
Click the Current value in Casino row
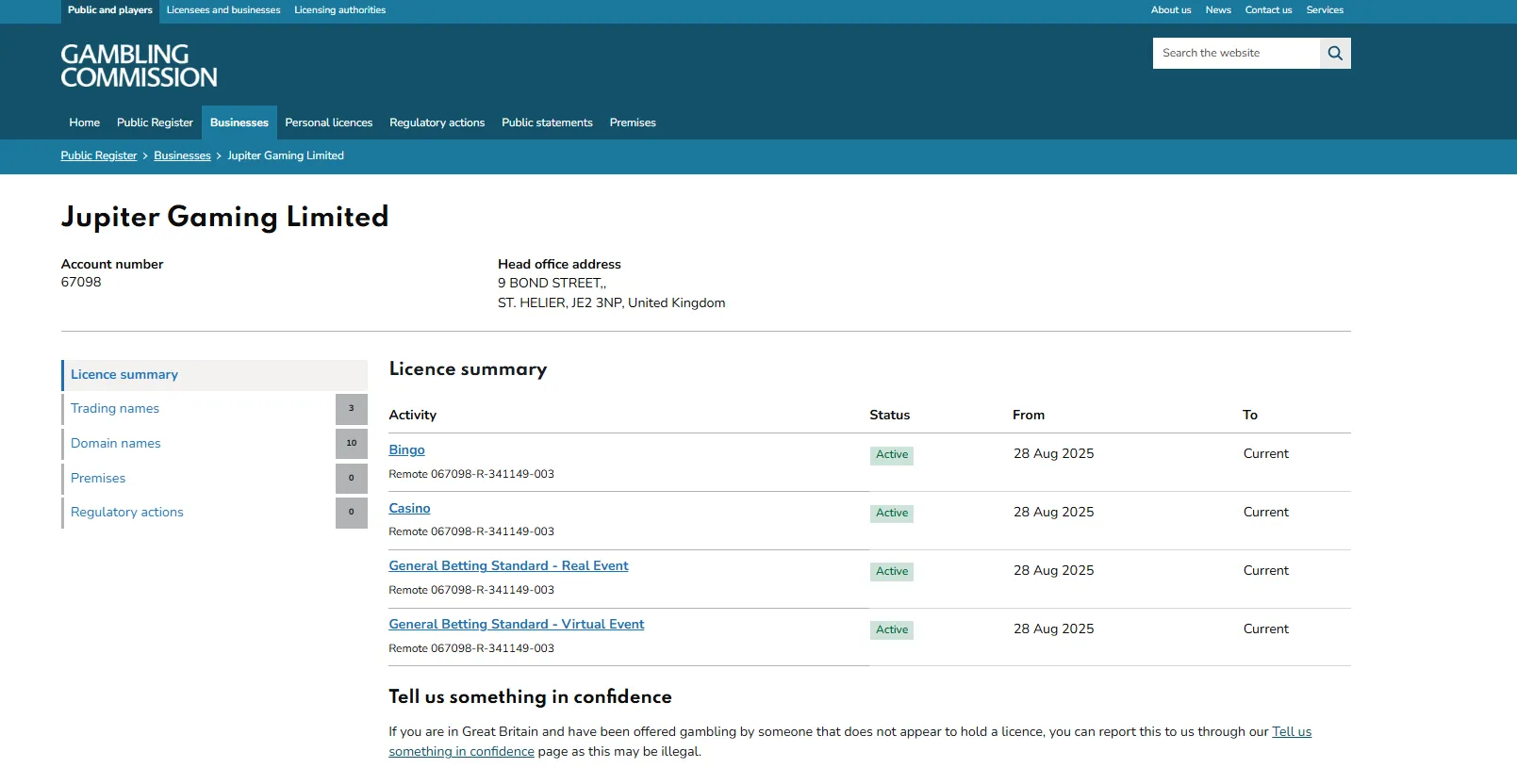[x=1266, y=513]
